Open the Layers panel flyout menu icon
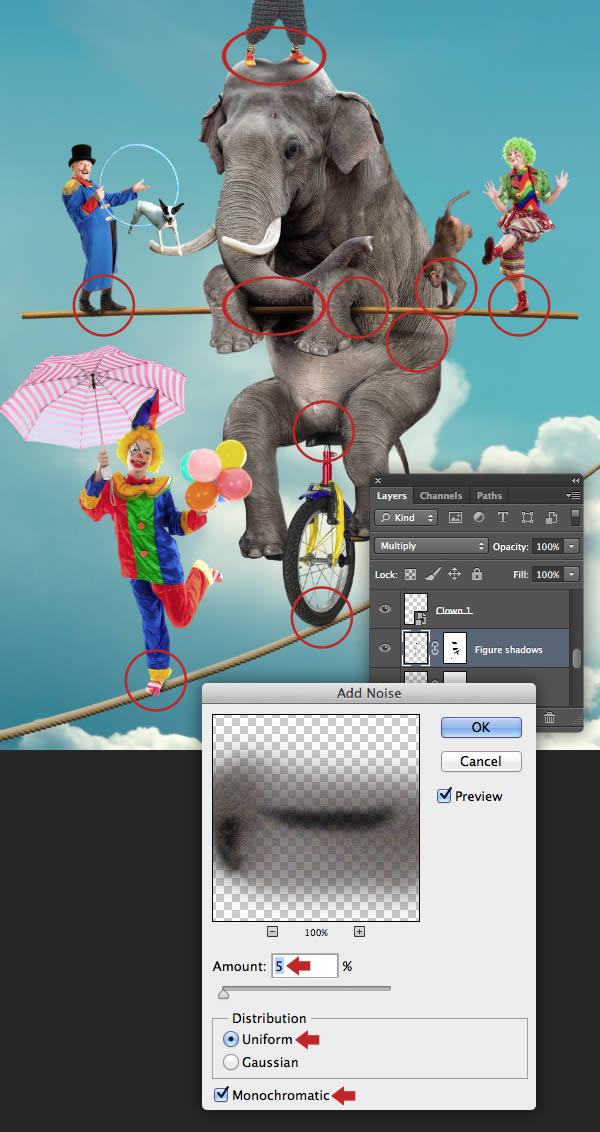This screenshot has height=1132, width=600. click(573, 496)
